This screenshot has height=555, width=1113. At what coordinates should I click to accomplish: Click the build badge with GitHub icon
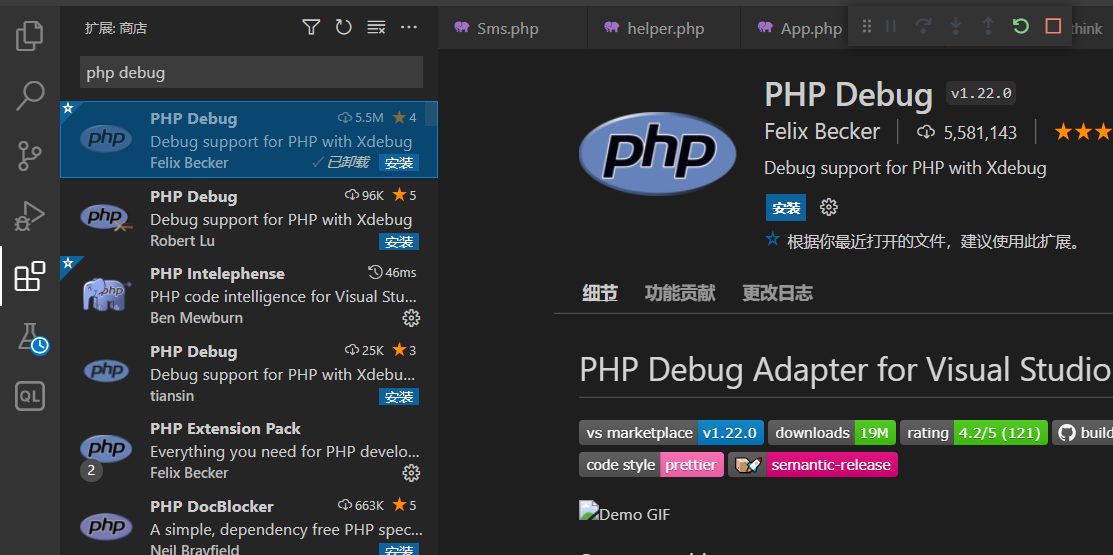pyautogui.click(x=1082, y=433)
